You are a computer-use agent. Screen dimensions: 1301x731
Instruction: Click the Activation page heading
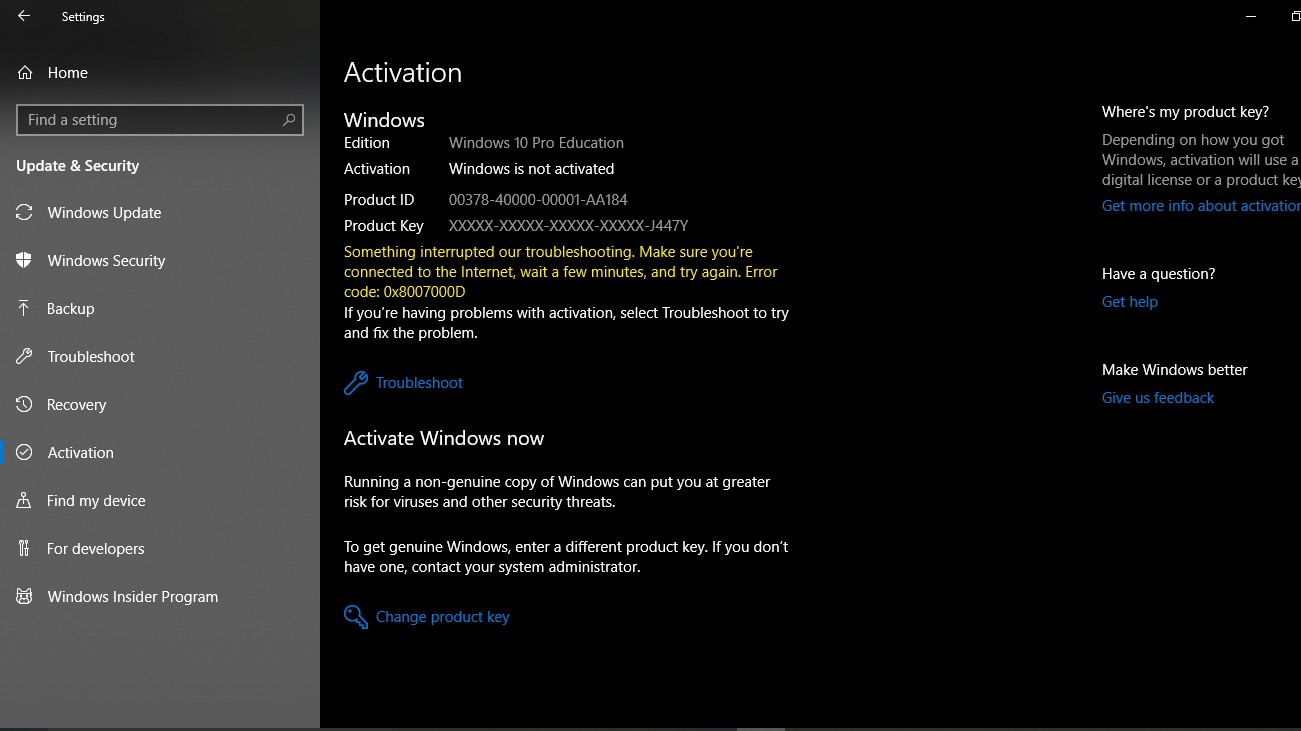point(403,73)
